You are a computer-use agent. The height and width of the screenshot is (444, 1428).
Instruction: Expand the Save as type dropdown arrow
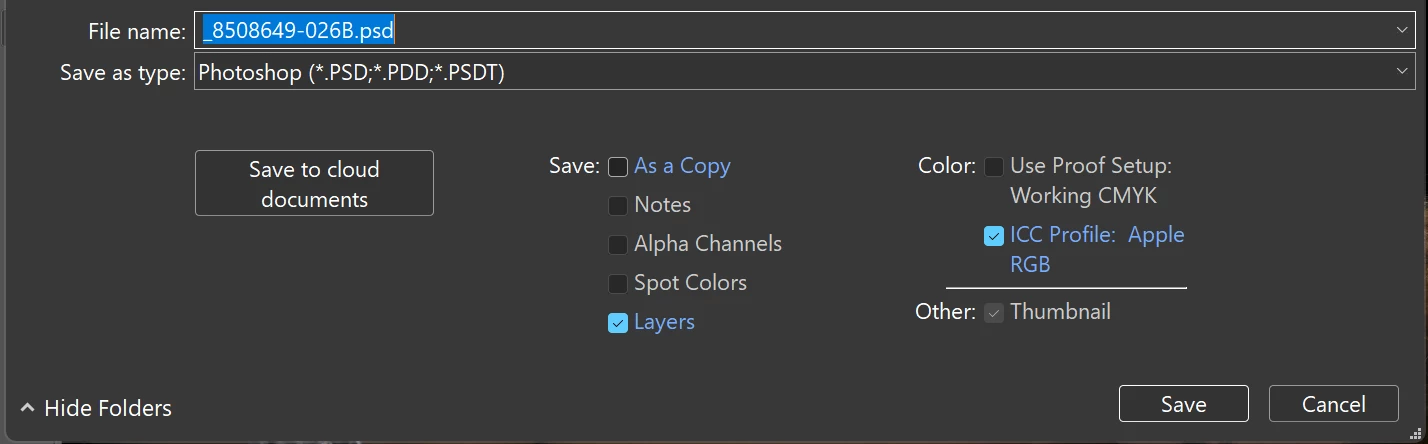(x=1402, y=71)
